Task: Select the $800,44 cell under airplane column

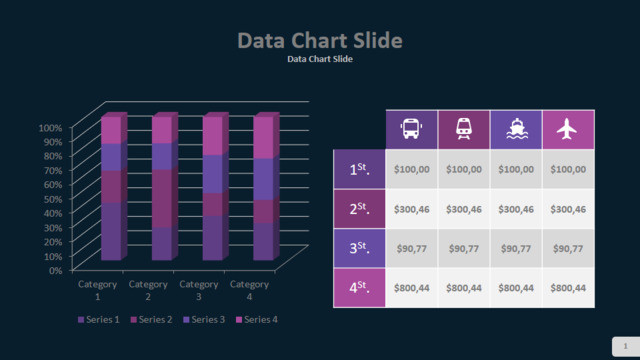Action: click(x=569, y=288)
